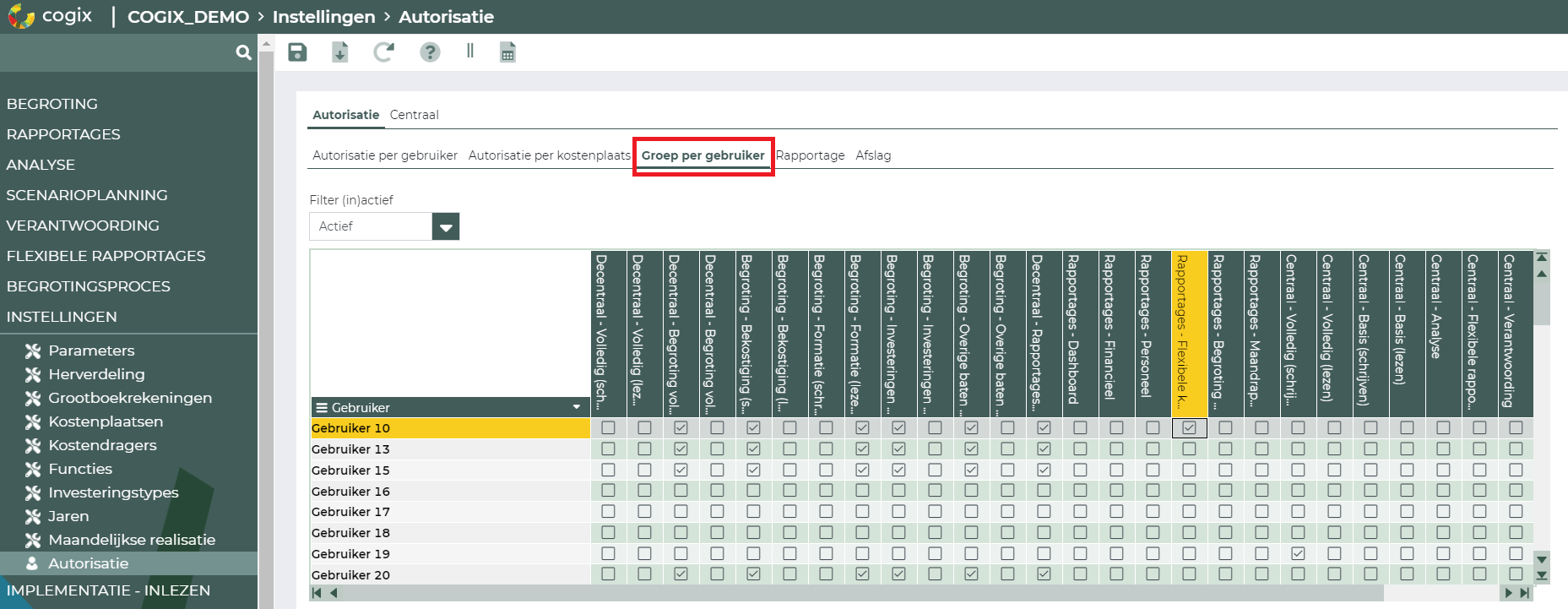
Task: Open the BEGROTING sidebar section
Action: 52,104
